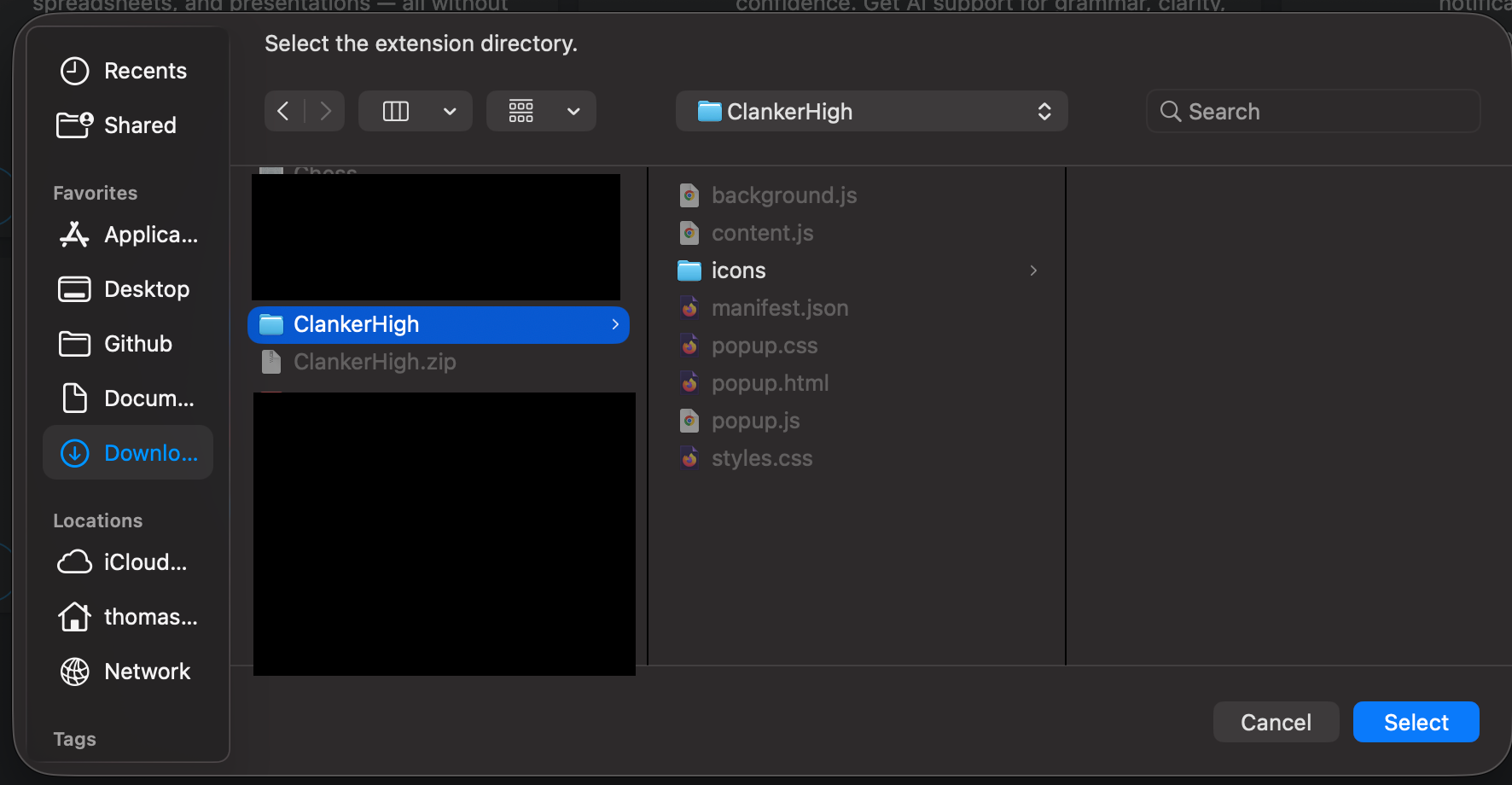The height and width of the screenshot is (785, 1512).
Task: Go forward with the right arrow
Action: (325, 111)
